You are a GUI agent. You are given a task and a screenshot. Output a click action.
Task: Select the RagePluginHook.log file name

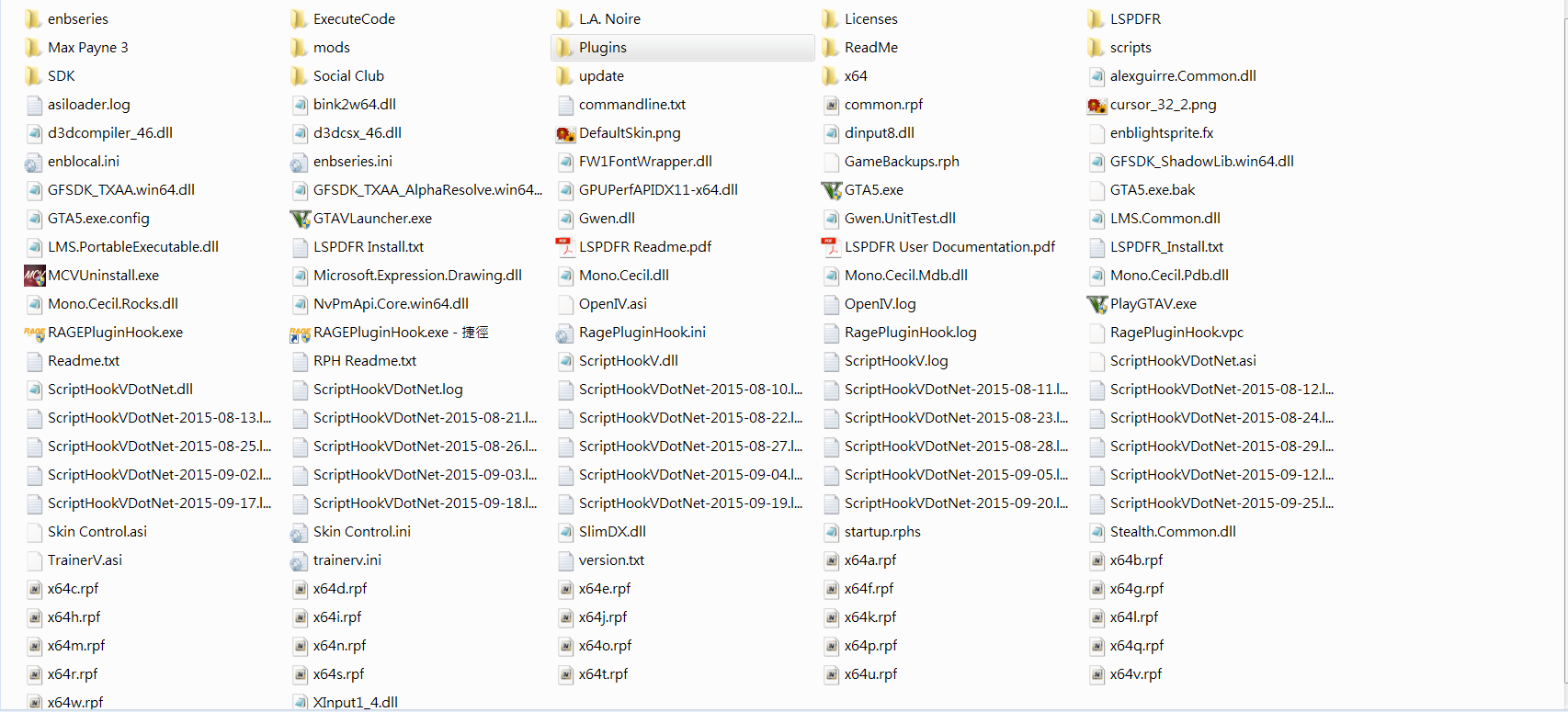point(911,333)
